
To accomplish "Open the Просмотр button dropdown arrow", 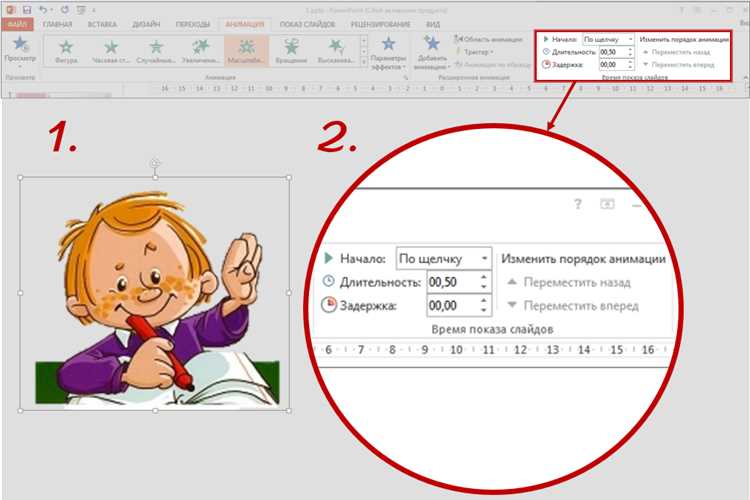I will (x=20, y=67).
